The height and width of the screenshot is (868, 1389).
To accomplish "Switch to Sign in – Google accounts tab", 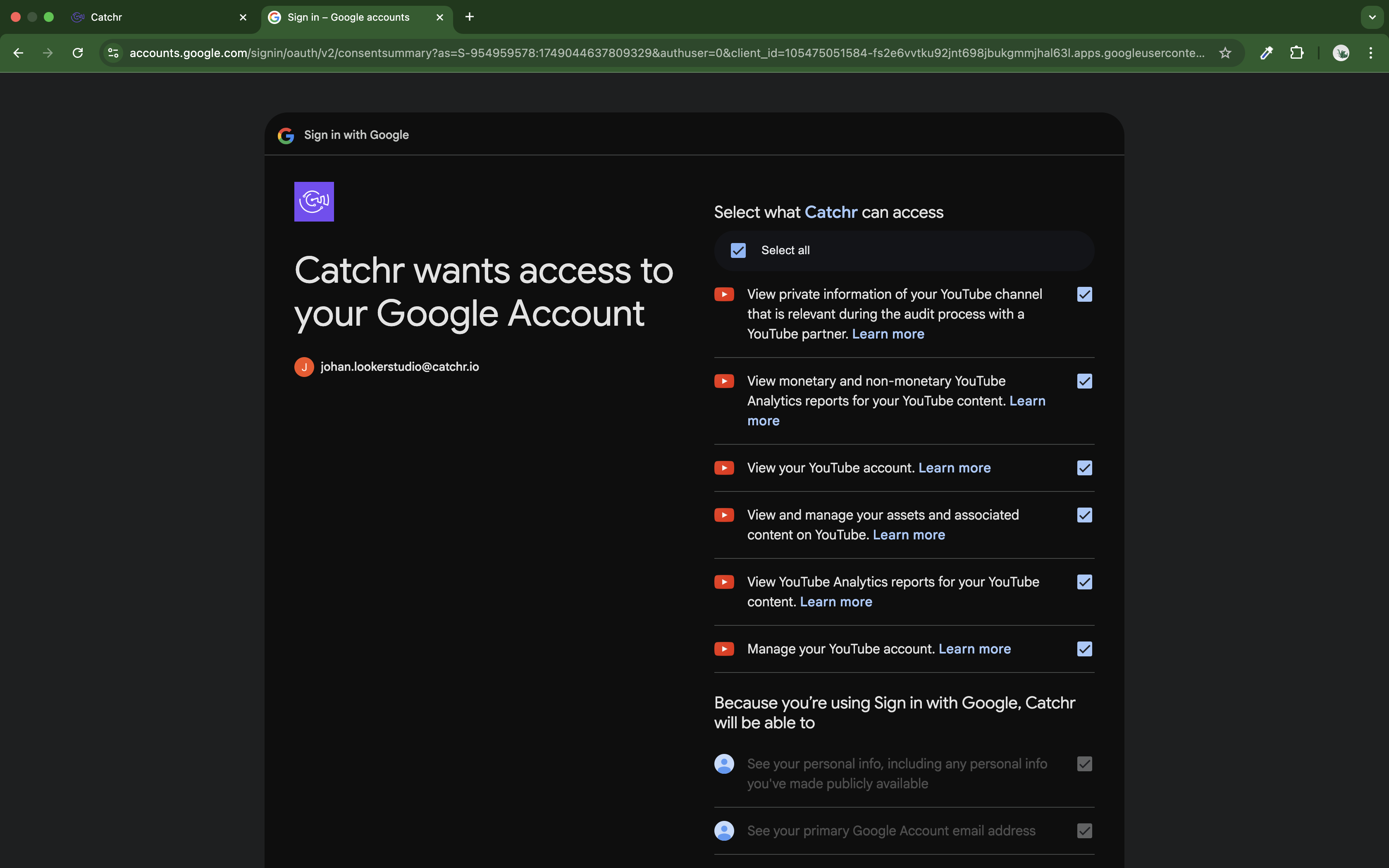I will tap(357, 17).
